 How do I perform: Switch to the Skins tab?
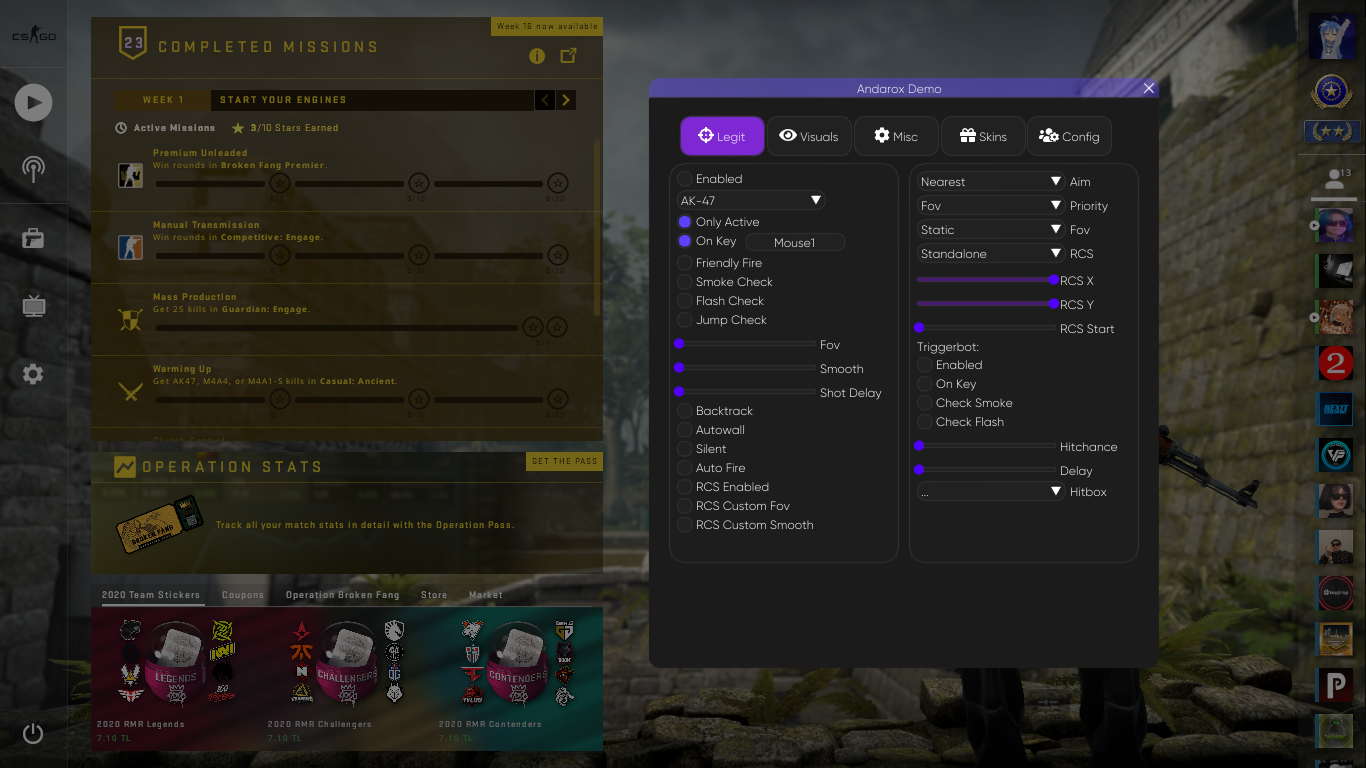pyautogui.click(x=983, y=136)
